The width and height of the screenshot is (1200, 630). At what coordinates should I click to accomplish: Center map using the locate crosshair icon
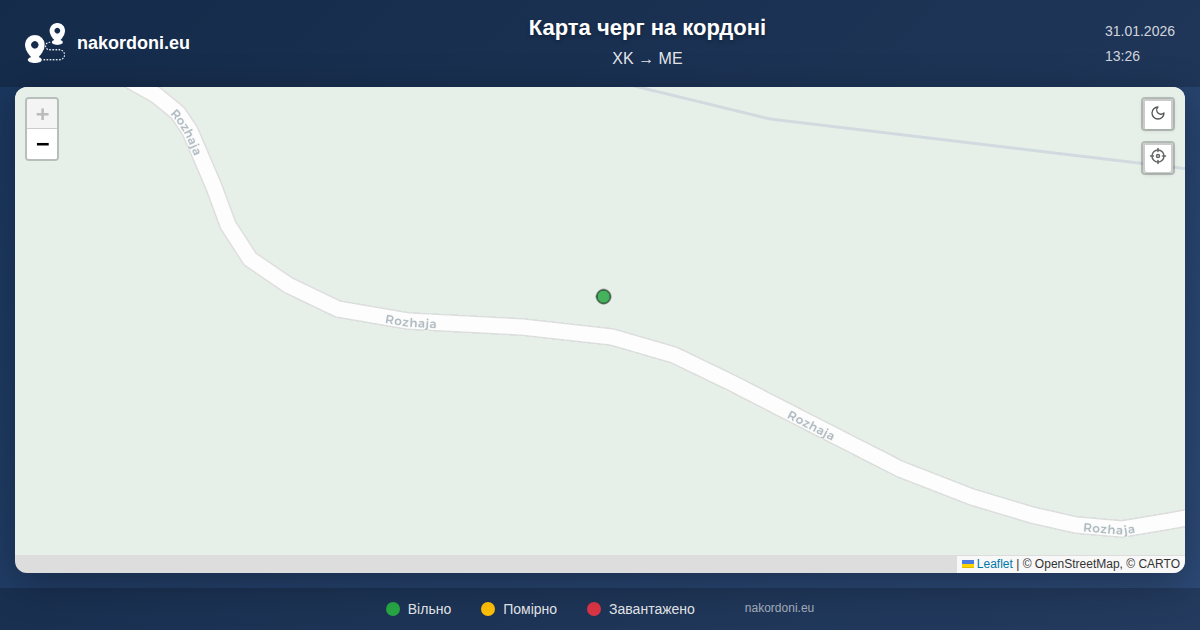1158,157
